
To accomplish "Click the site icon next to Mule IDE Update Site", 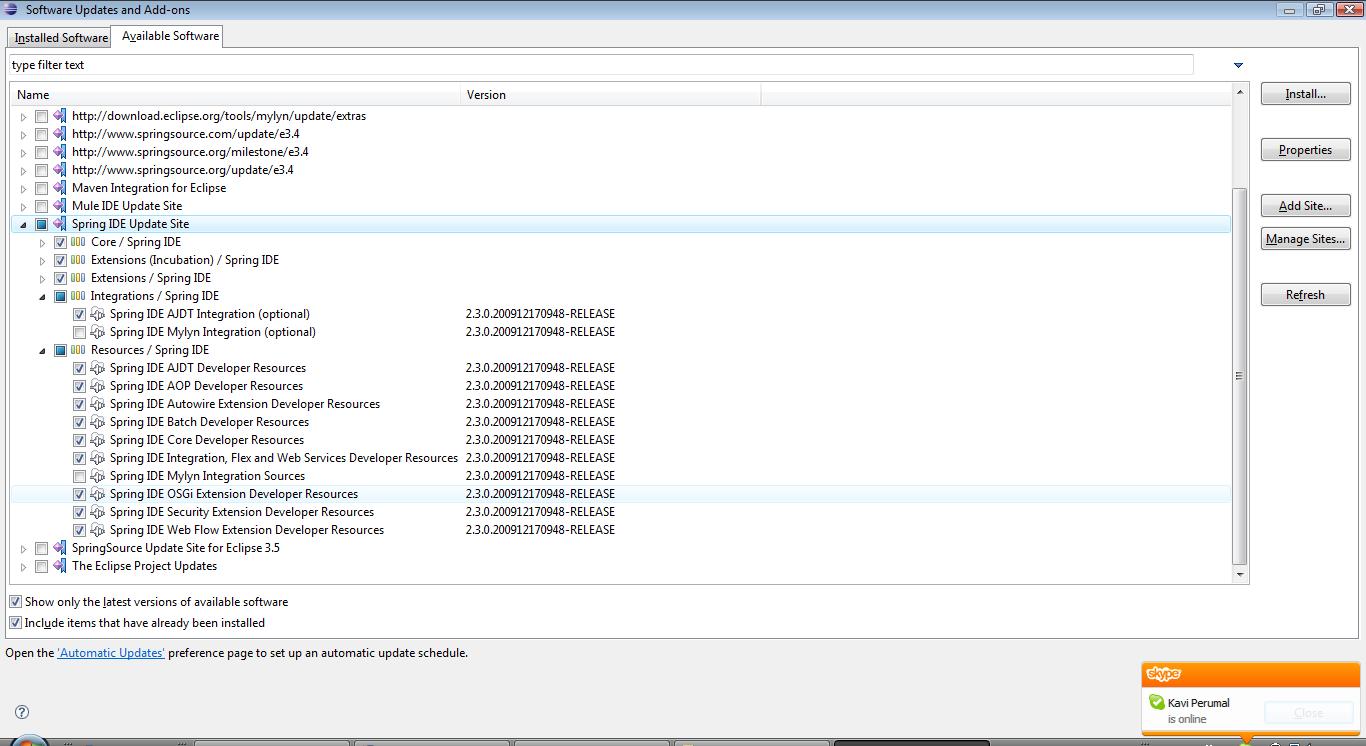I will (60, 206).
